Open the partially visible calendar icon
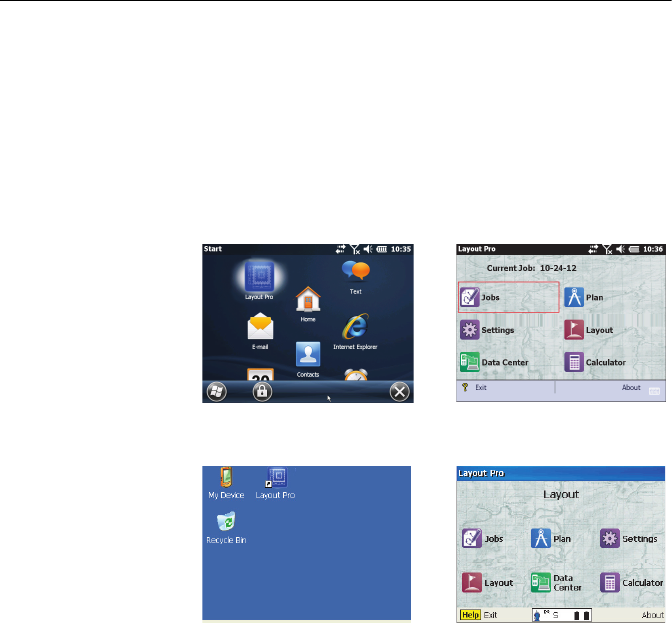Screen dimensions: 672x623 (261, 374)
